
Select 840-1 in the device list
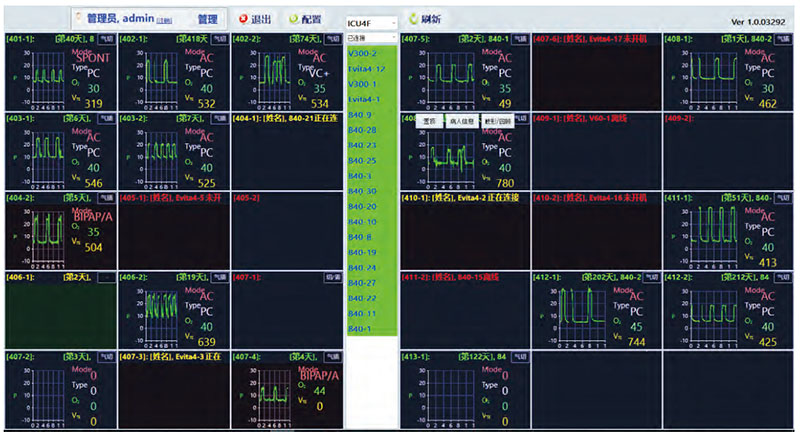point(360,329)
